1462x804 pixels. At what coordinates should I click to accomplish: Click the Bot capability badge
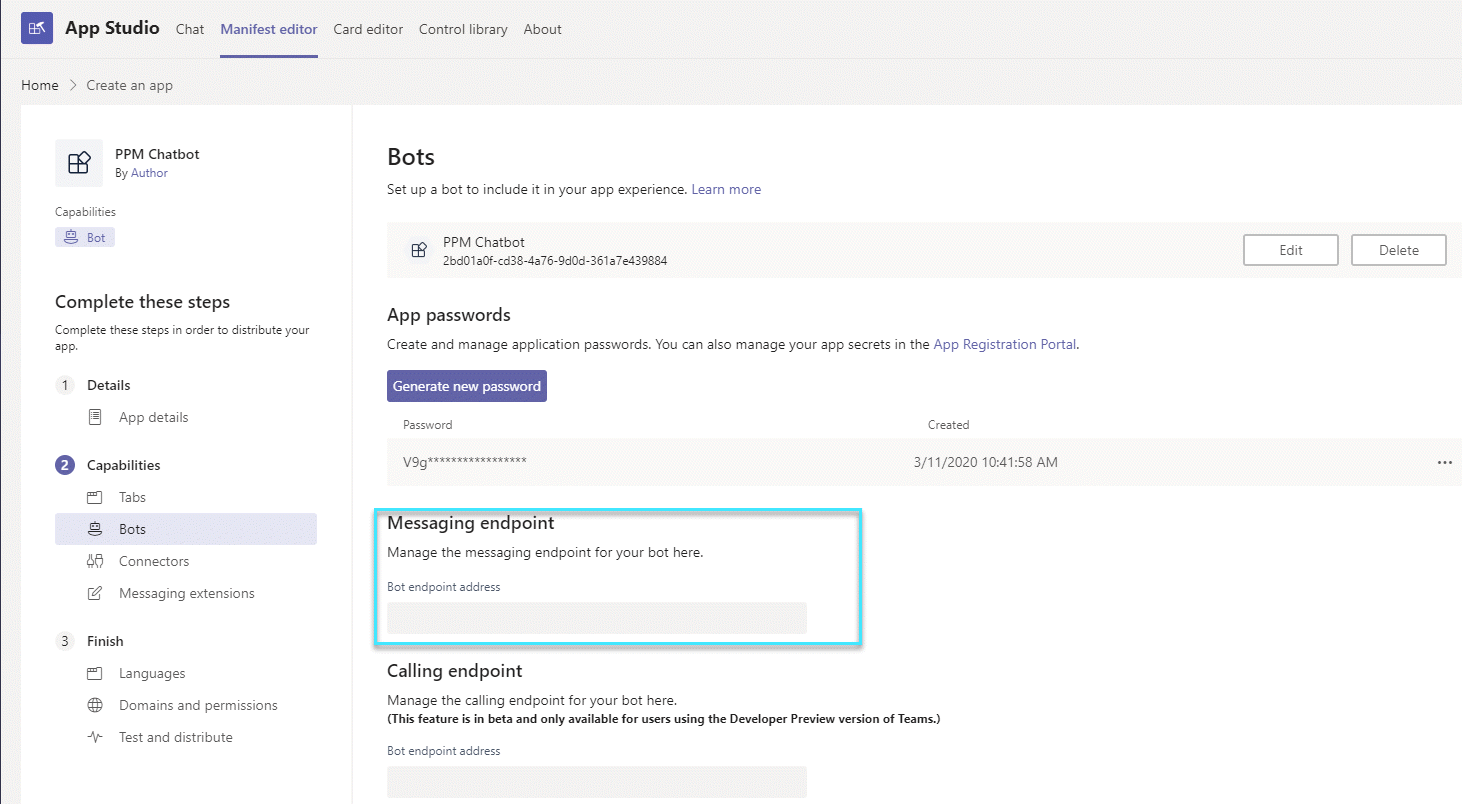(85, 238)
